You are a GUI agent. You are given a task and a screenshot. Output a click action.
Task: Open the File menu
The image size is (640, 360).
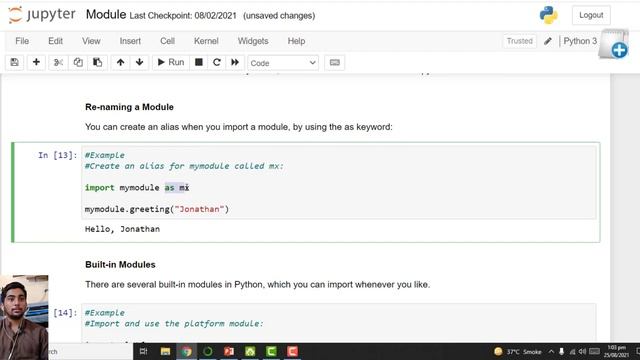click(22, 41)
